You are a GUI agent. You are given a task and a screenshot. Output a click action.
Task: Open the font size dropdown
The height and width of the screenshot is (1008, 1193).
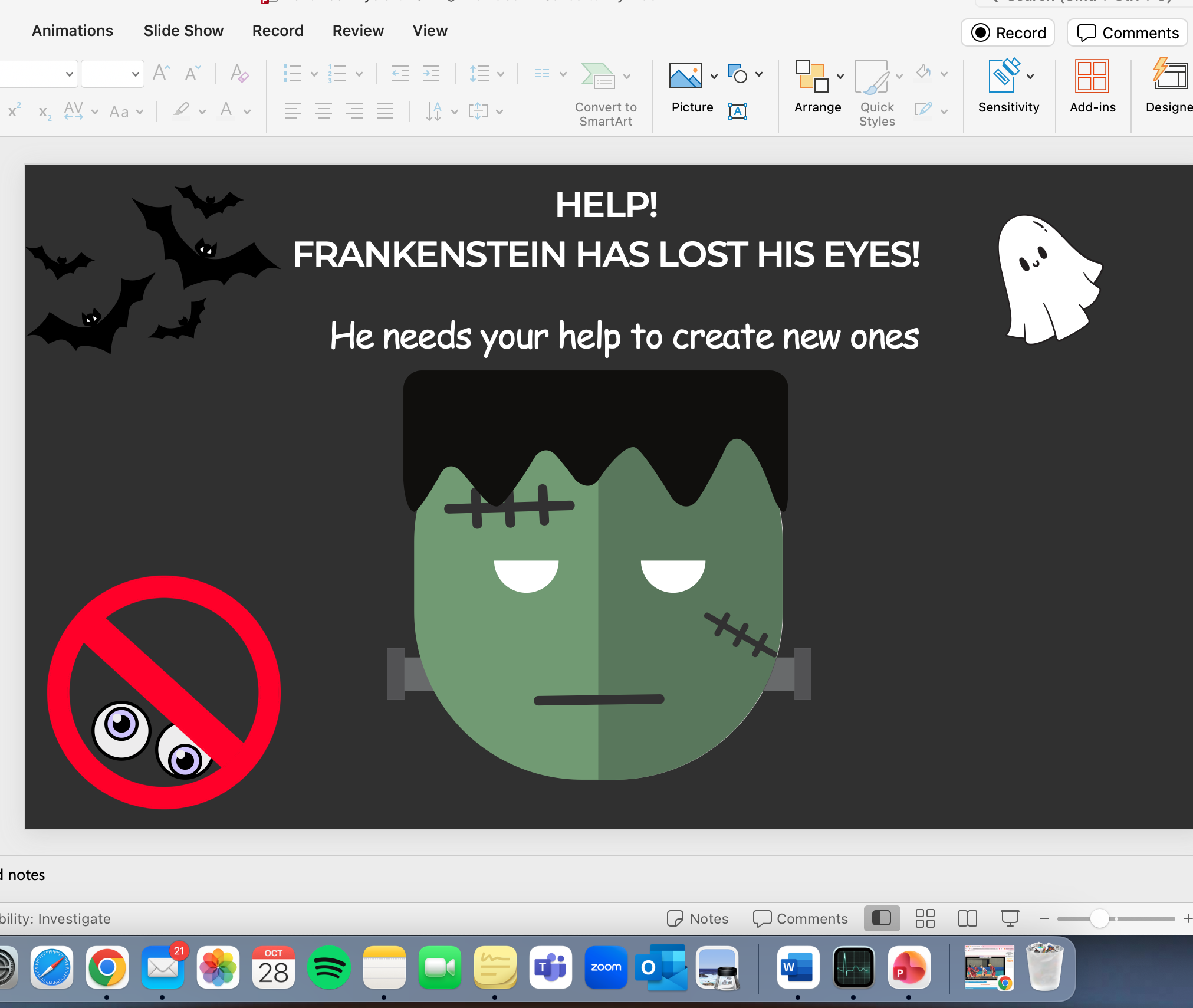tap(135, 74)
